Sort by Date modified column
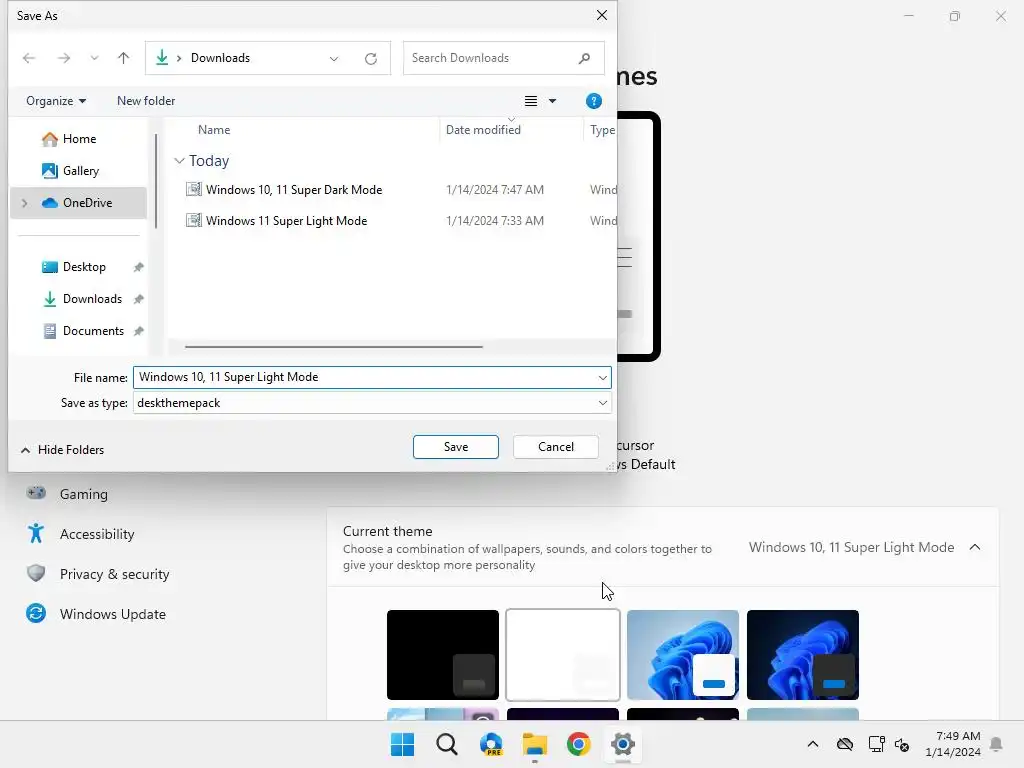This screenshot has height=768, width=1024. pyautogui.click(x=483, y=129)
